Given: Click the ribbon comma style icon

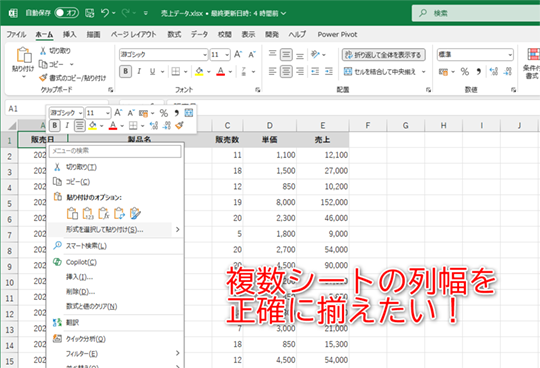Looking at the screenshot, I should (x=478, y=72).
